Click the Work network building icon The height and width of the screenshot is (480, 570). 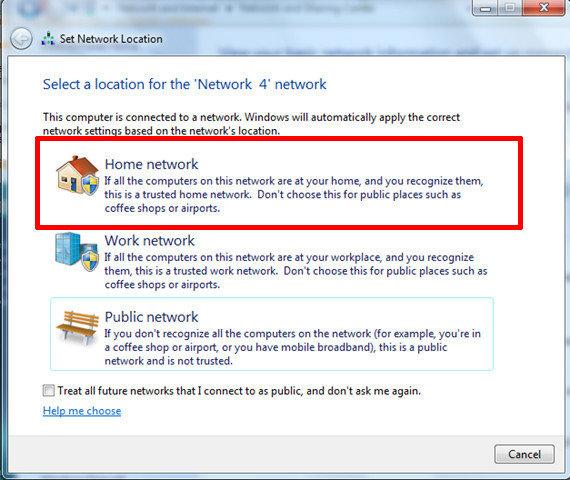click(x=77, y=252)
